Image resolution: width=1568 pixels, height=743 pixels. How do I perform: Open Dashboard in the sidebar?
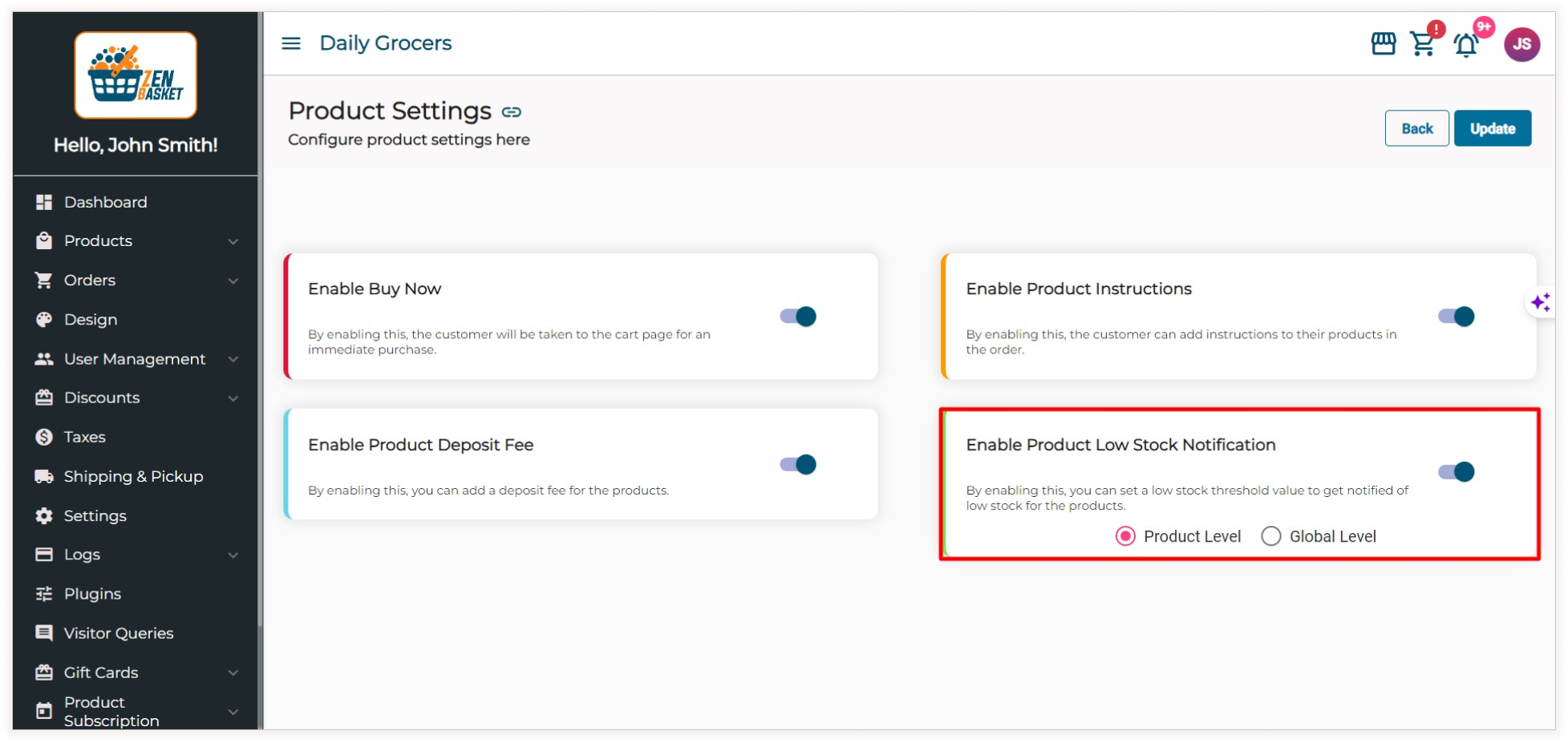(105, 202)
